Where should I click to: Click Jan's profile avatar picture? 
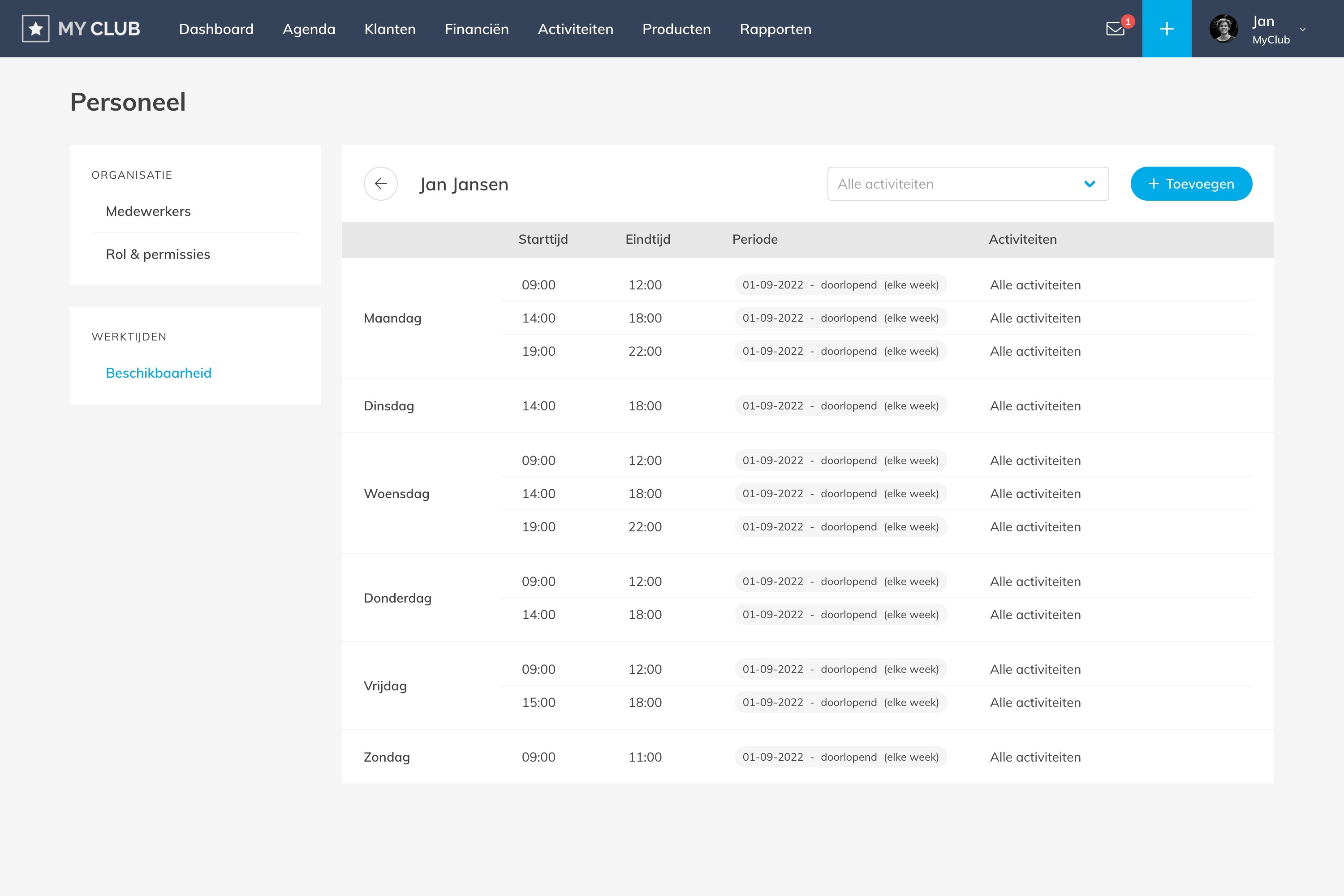[1223, 29]
